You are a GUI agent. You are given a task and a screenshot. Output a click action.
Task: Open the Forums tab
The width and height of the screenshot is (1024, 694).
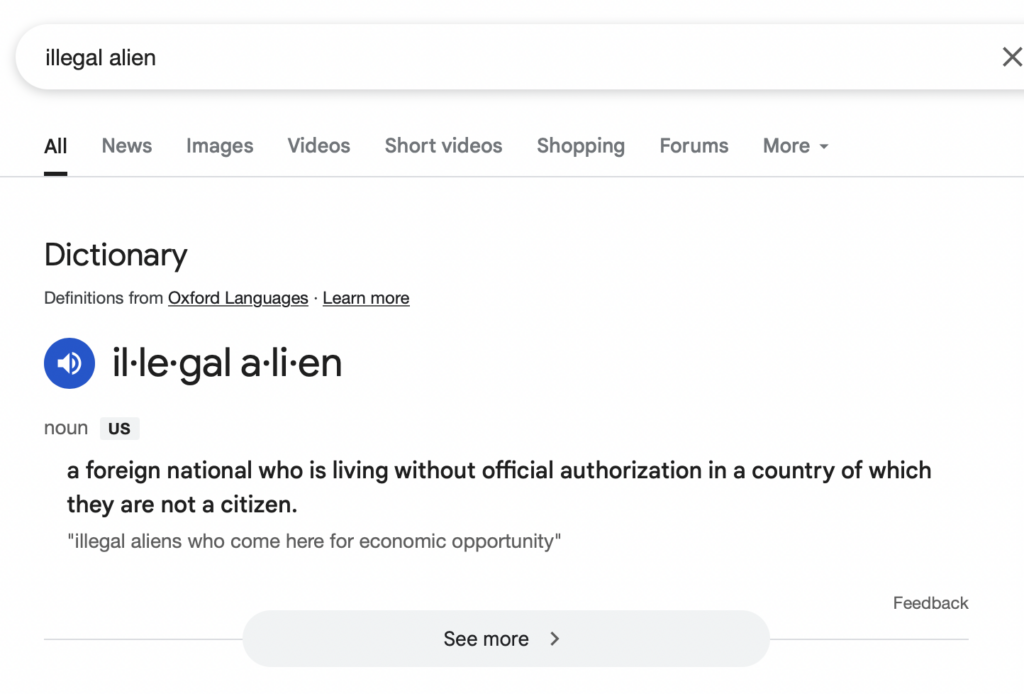tap(694, 146)
